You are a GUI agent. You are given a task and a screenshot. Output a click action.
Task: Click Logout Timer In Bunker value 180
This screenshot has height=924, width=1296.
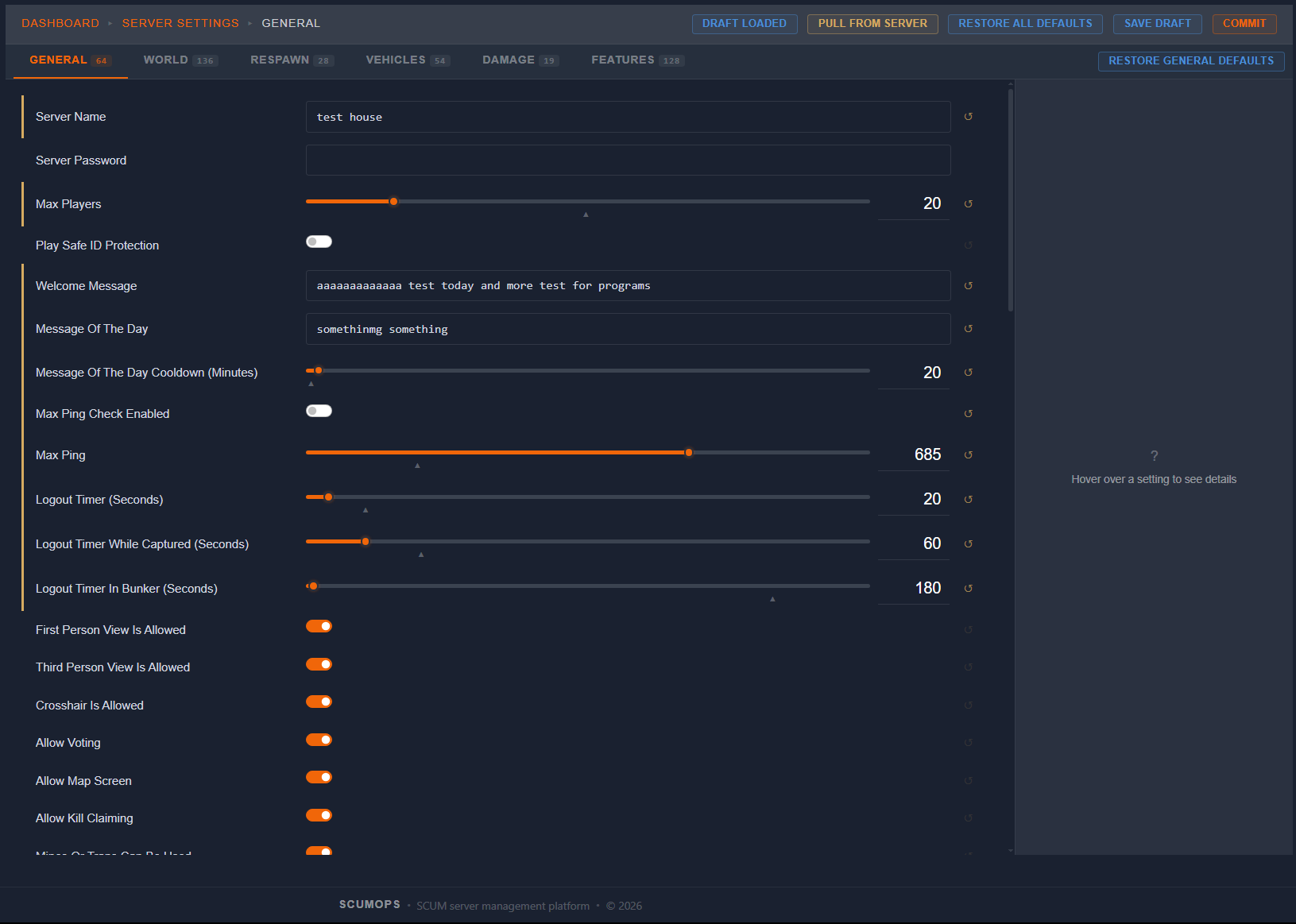pos(914,588)
